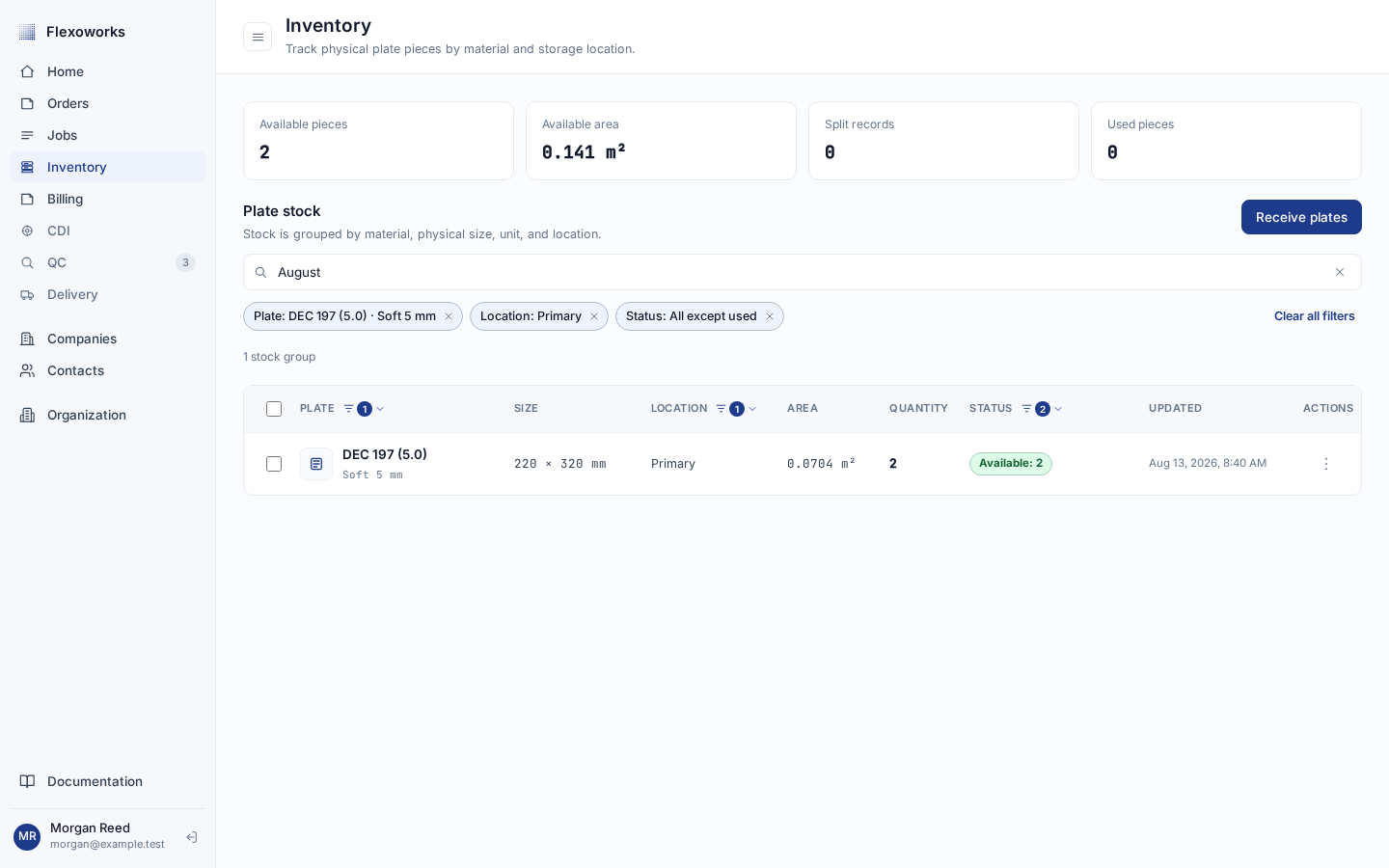Click the Available area summary card
The height and width of the screenshot is (868, 1389).
[x=661, y=141]
